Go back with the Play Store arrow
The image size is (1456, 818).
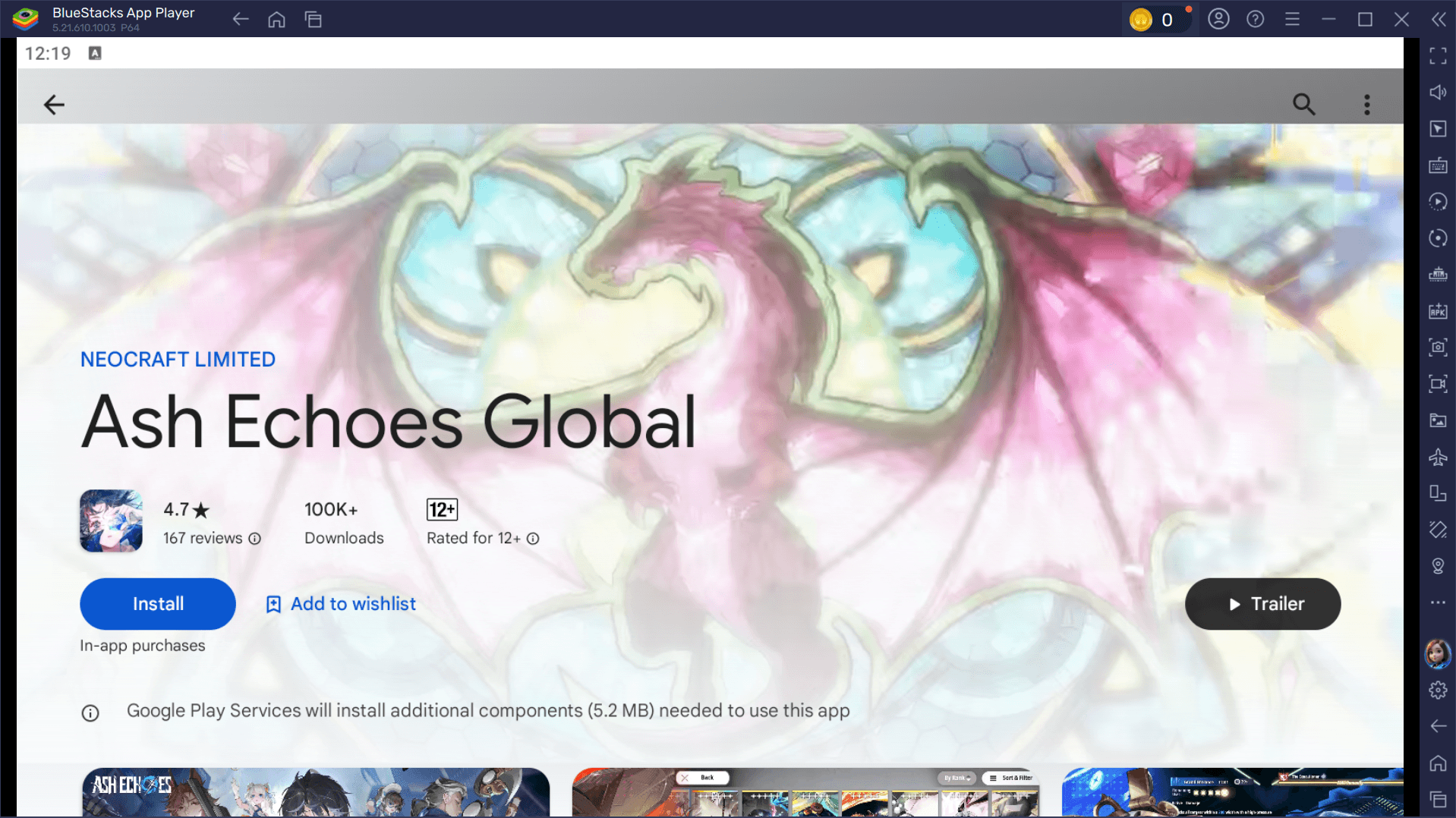click(54, 104)
